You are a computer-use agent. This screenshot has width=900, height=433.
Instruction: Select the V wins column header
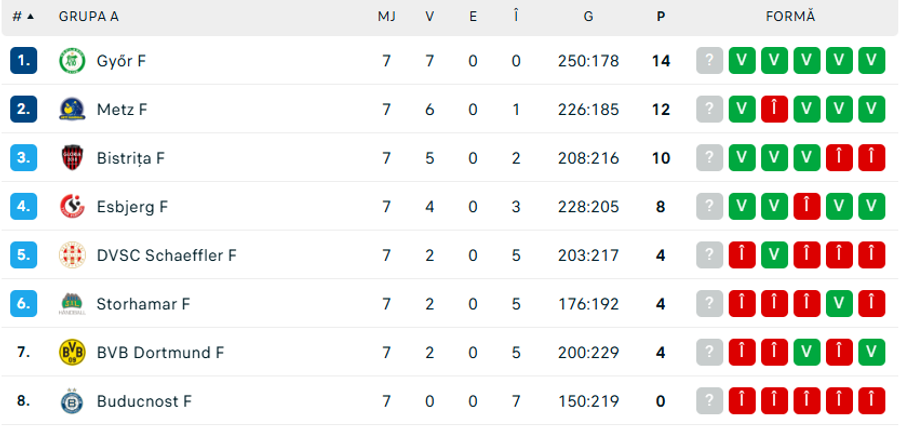[429, 17]
